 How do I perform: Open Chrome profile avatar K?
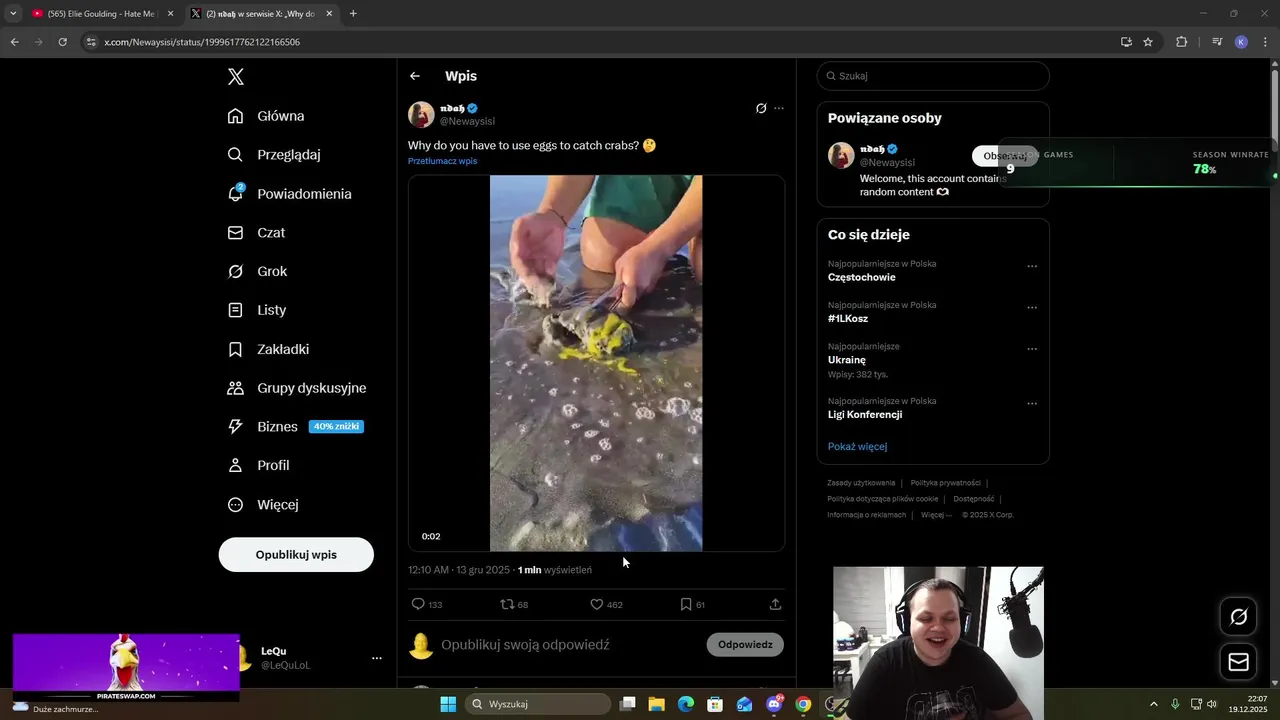click(x=1241, y=42)
